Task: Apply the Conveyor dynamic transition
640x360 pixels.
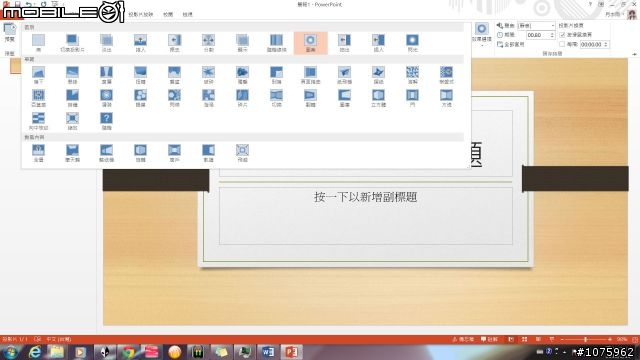Action: (x=107, y=153)
